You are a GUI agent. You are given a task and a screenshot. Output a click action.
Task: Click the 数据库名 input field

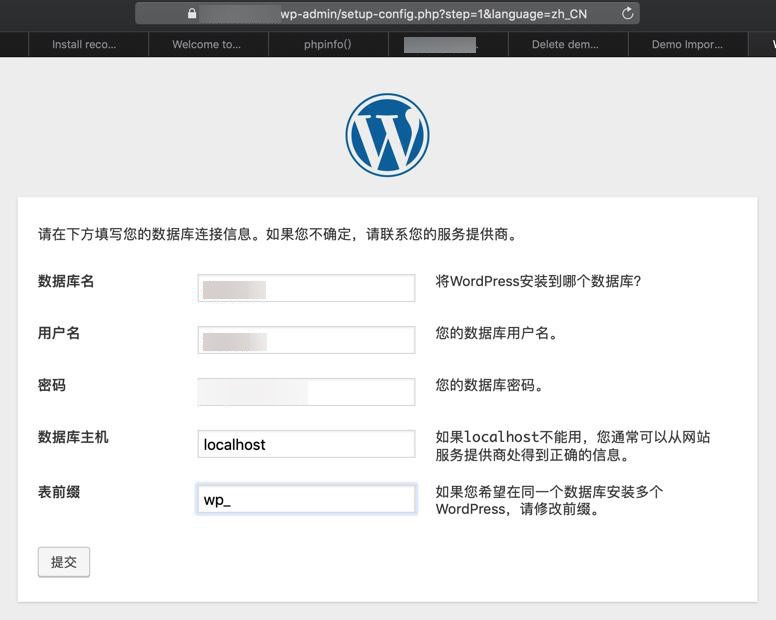click(x=306, y=288)
